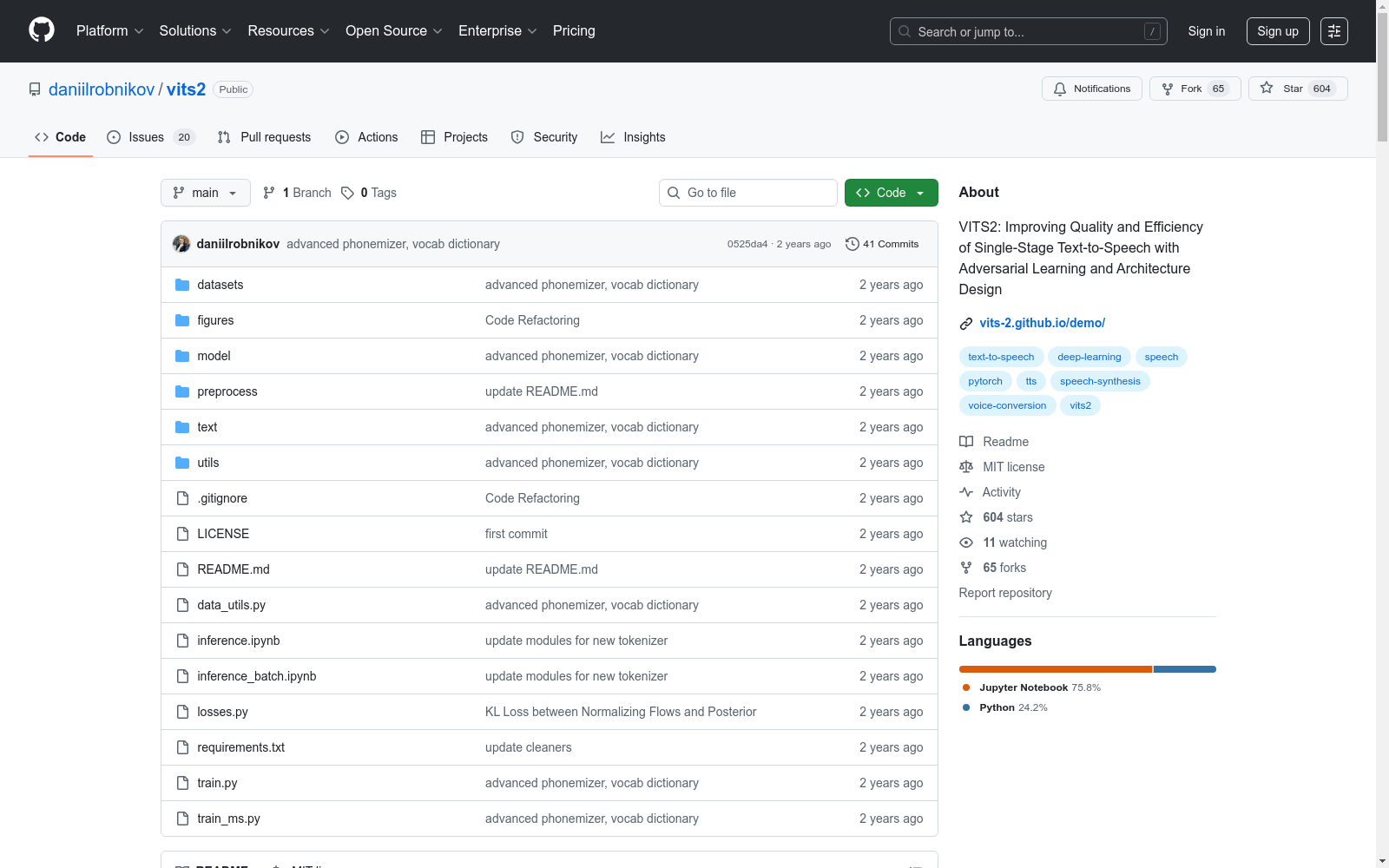Click the Sign in link

(1207, 31)
